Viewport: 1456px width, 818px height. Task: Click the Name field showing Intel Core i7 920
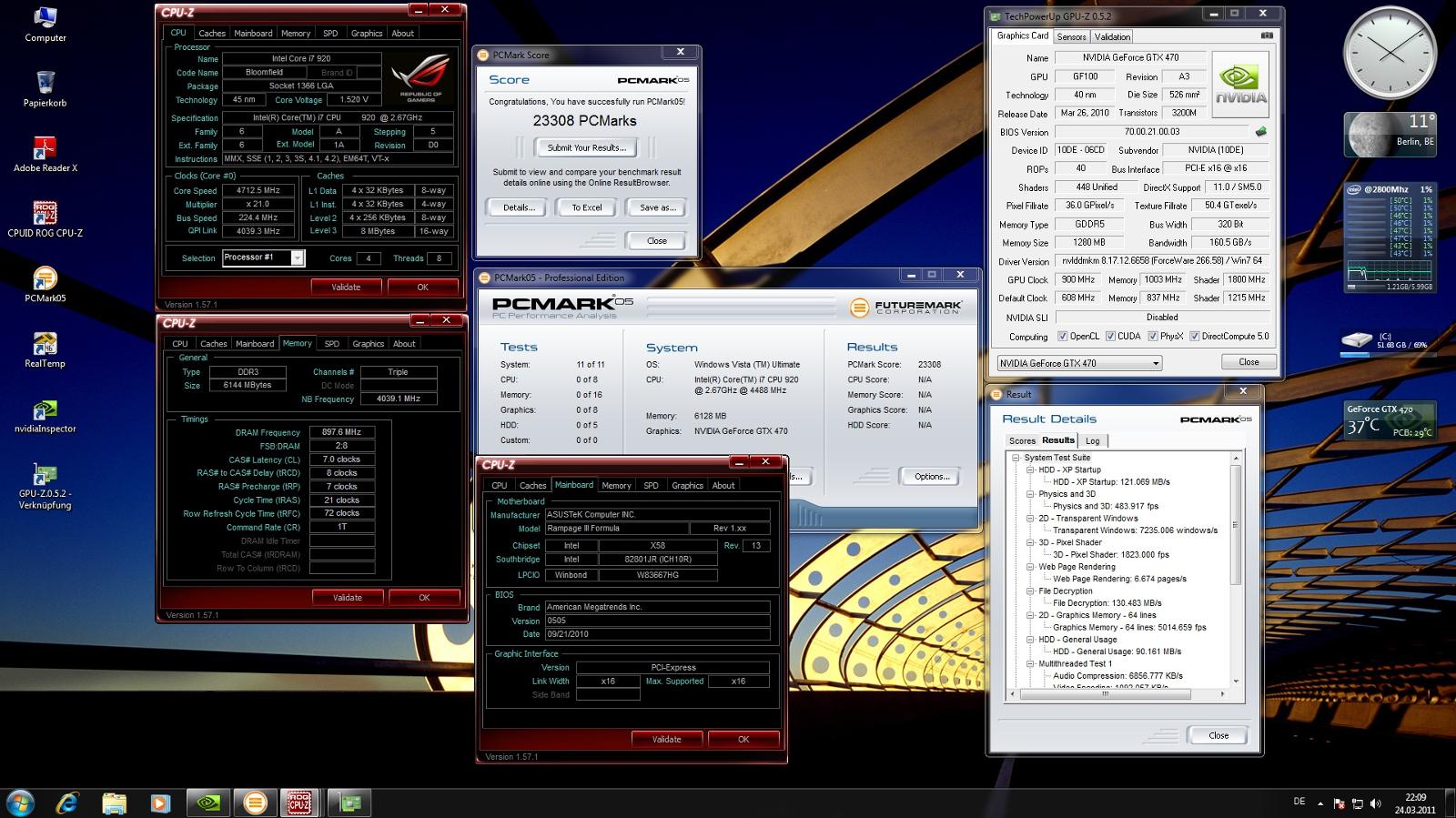(301, 58)
